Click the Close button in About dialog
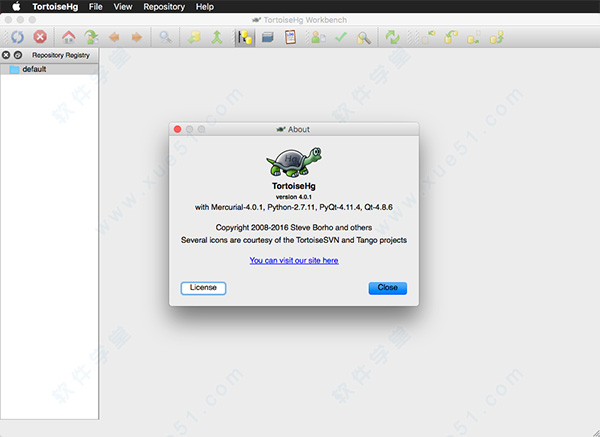Screen dimensions: 600x437 click(388, 288)
